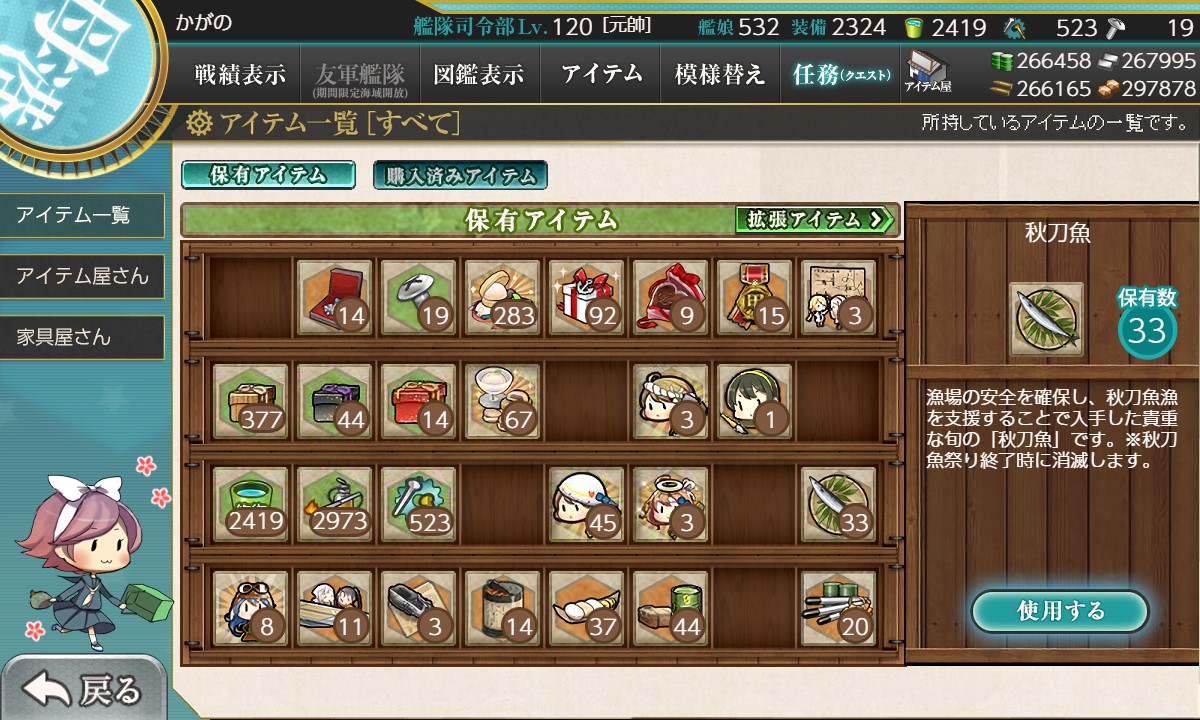Open the アイテム屋 shop icon in top bar
This screenshot has width=1200, height=720.
(x=928, y=71)
